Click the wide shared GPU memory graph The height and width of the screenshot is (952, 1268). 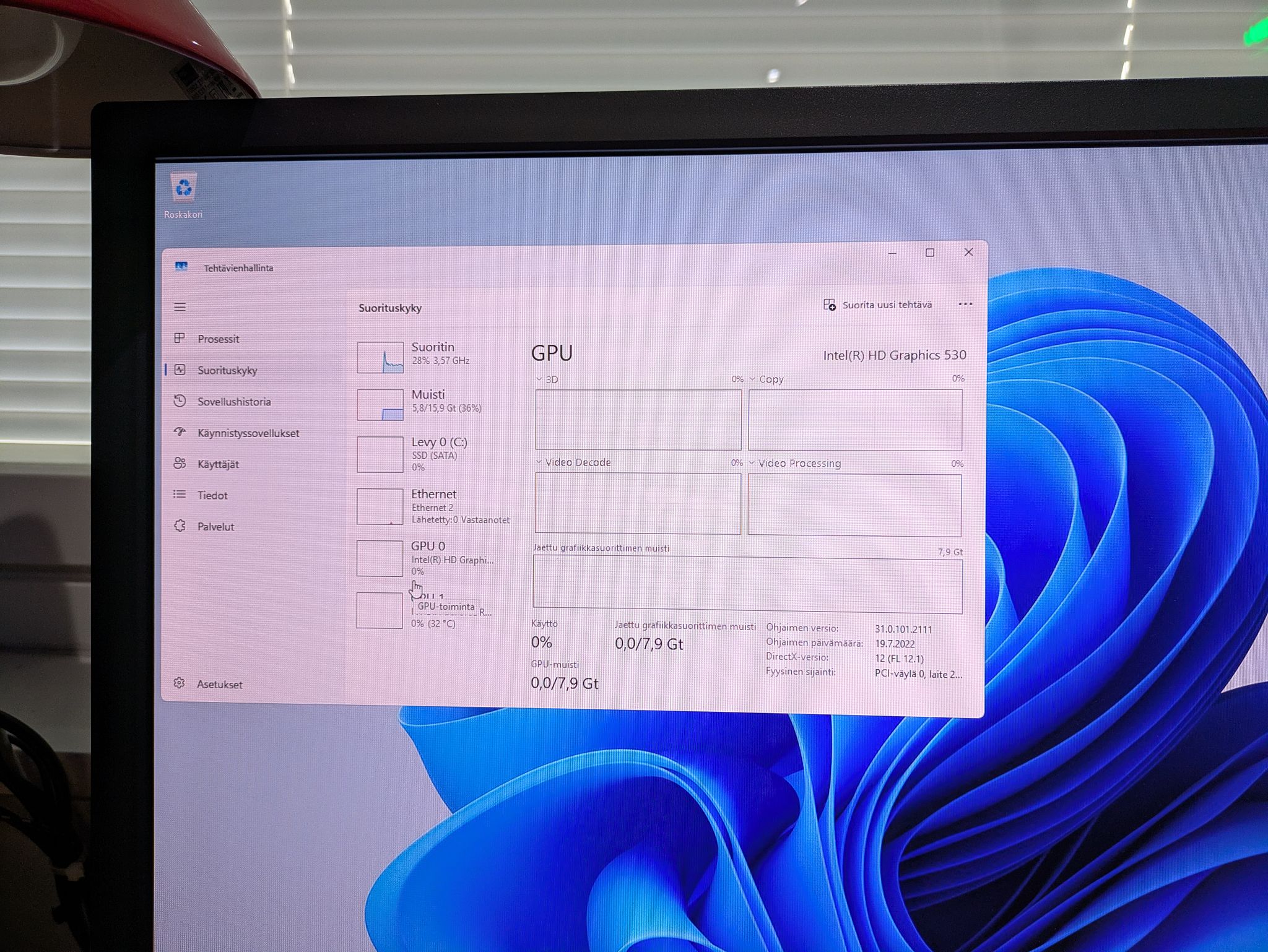(x=747, y=585)
